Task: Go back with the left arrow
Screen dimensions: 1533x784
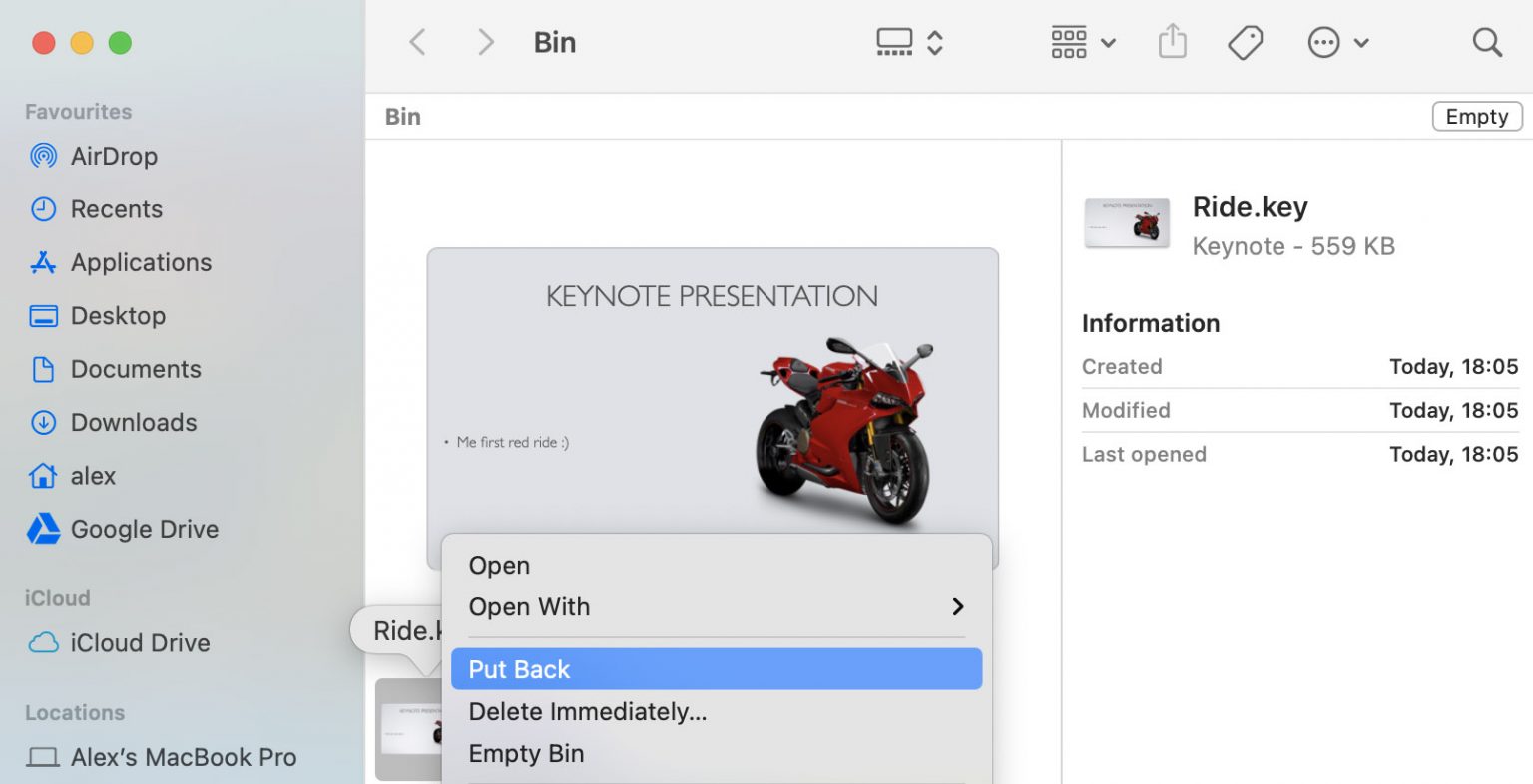Action: coord(418,42)
